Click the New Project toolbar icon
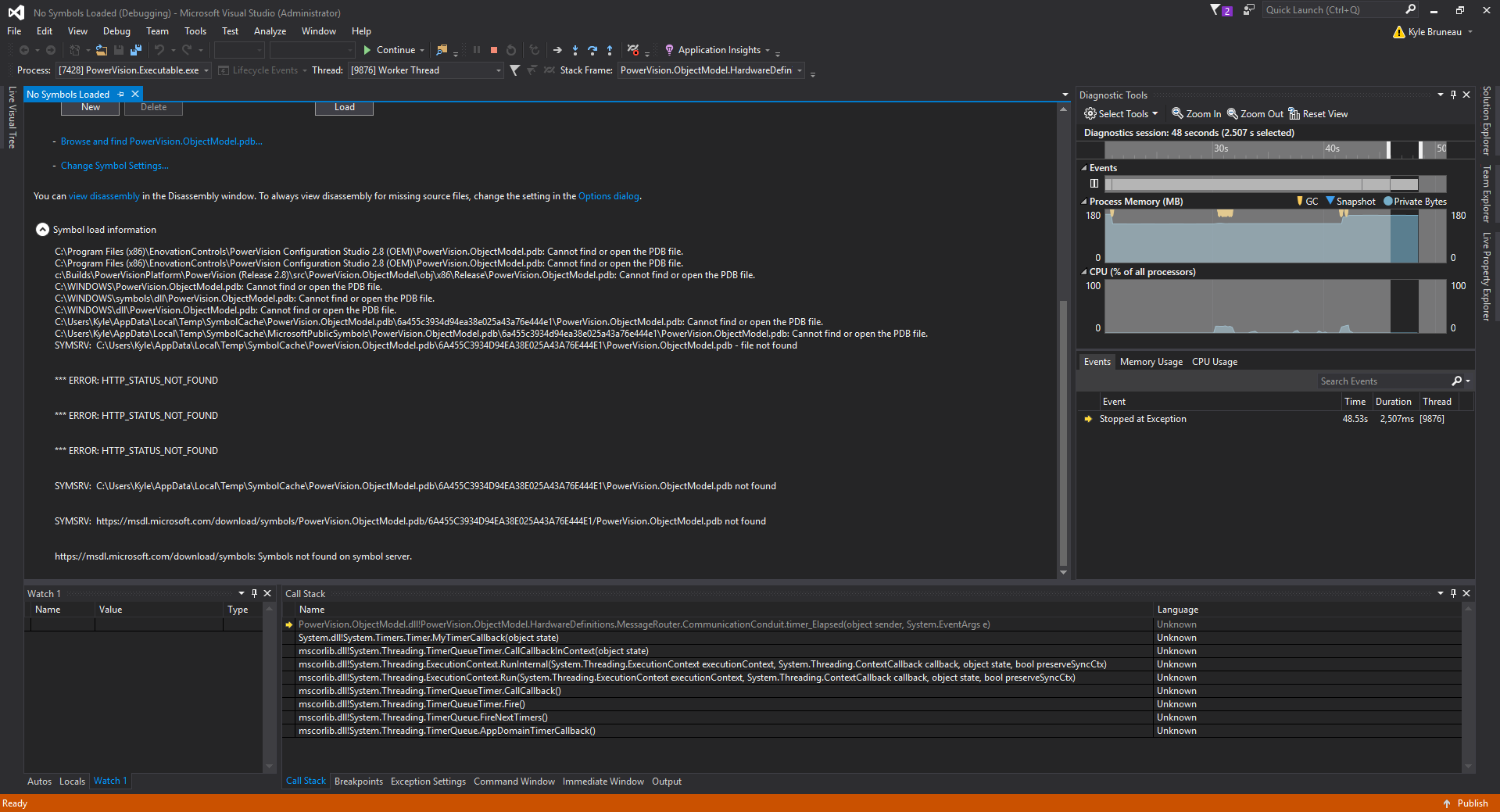The height and width of the screenshot is (812, 1500). click(x=75, y=50)
